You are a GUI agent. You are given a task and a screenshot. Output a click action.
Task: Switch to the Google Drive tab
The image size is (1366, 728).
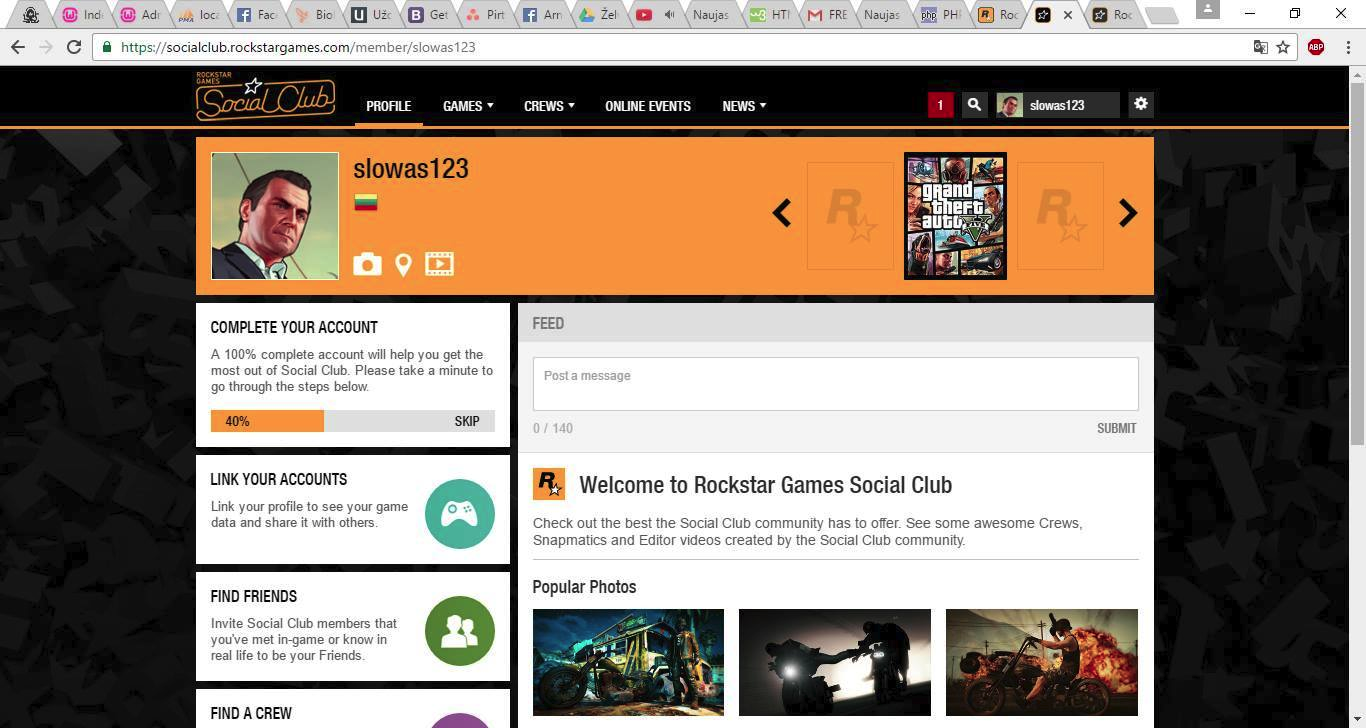(598, 15)
